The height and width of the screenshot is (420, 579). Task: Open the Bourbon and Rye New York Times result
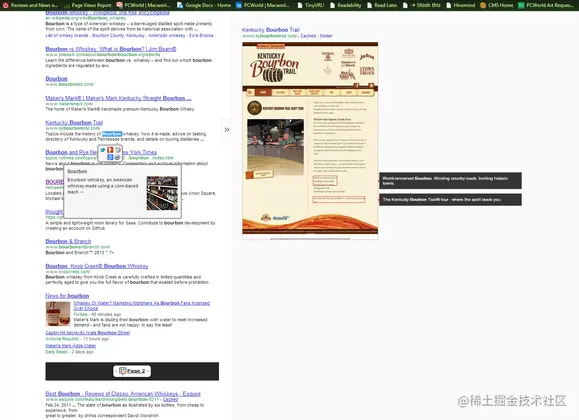(x=101, y=152)
